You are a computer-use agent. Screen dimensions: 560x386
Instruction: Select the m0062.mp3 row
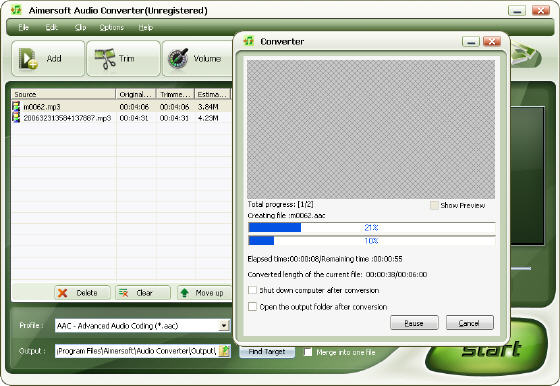[x=121, y=106]
